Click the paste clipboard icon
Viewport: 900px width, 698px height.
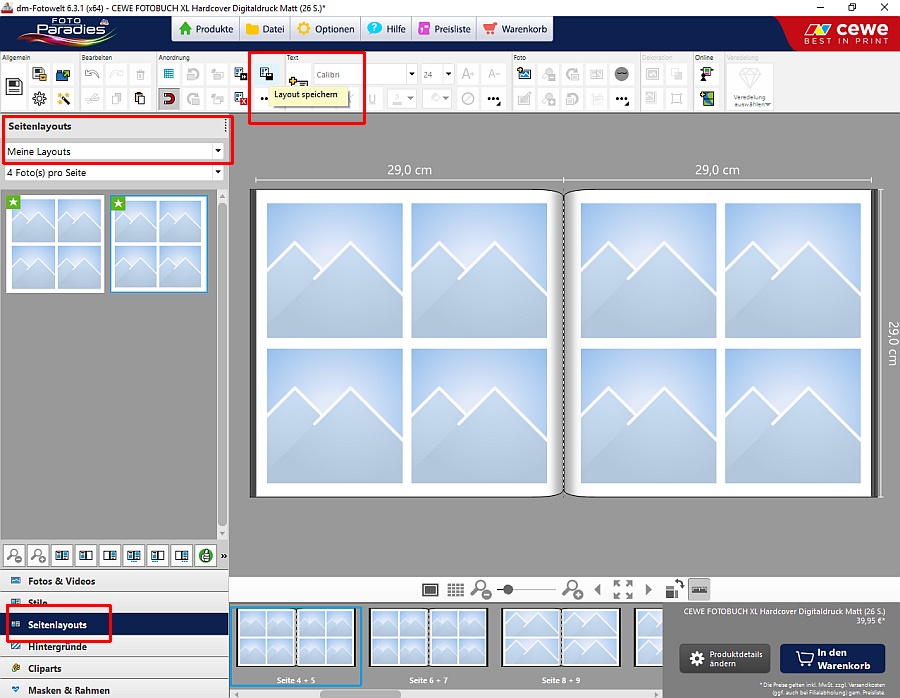coord(140,98)
